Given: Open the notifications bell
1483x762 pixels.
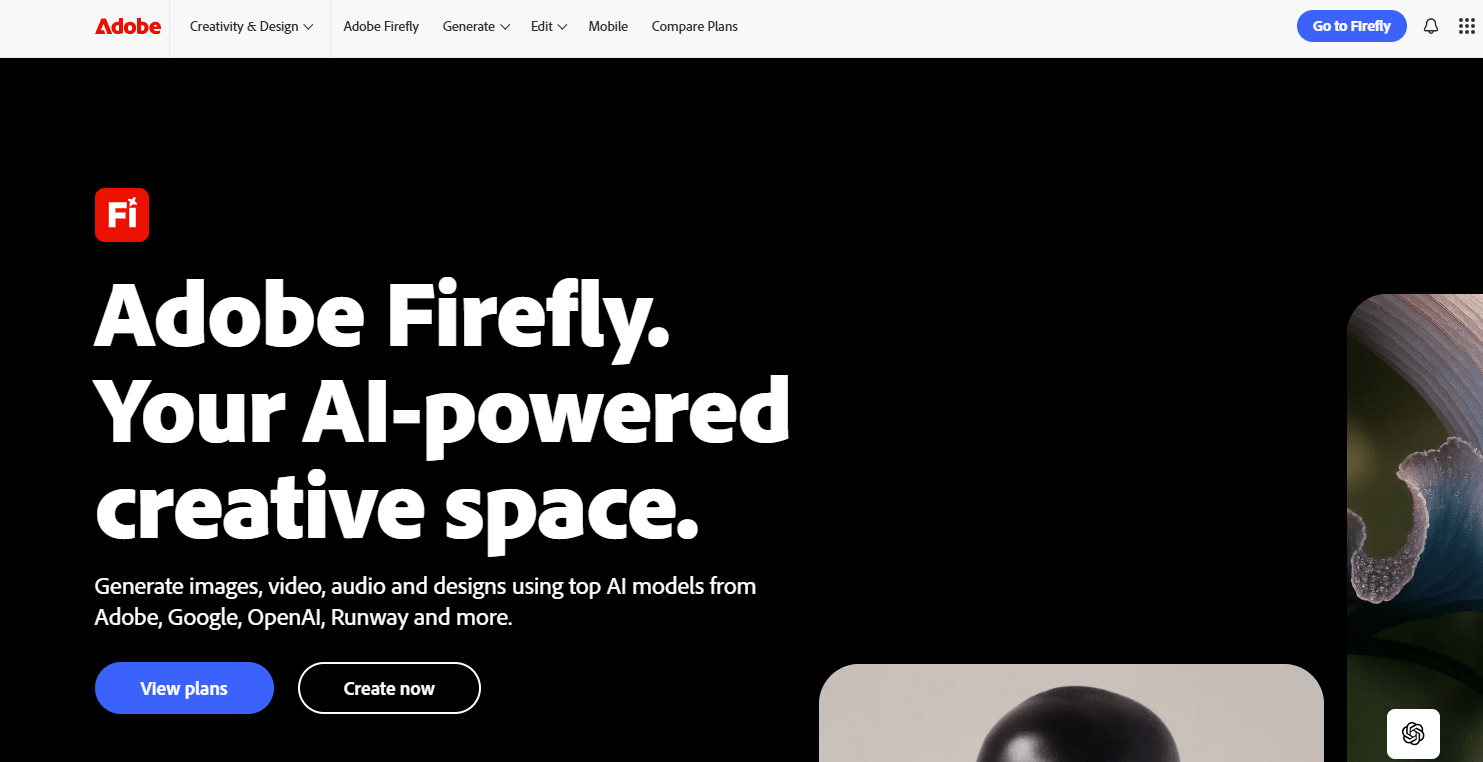Looking at the screenshot, I should coord(1431,26).
